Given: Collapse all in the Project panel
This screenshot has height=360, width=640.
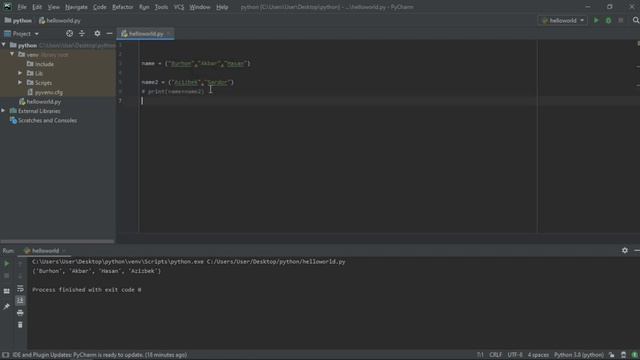Looking at the screenshot, I should click(x=82, y=33).
